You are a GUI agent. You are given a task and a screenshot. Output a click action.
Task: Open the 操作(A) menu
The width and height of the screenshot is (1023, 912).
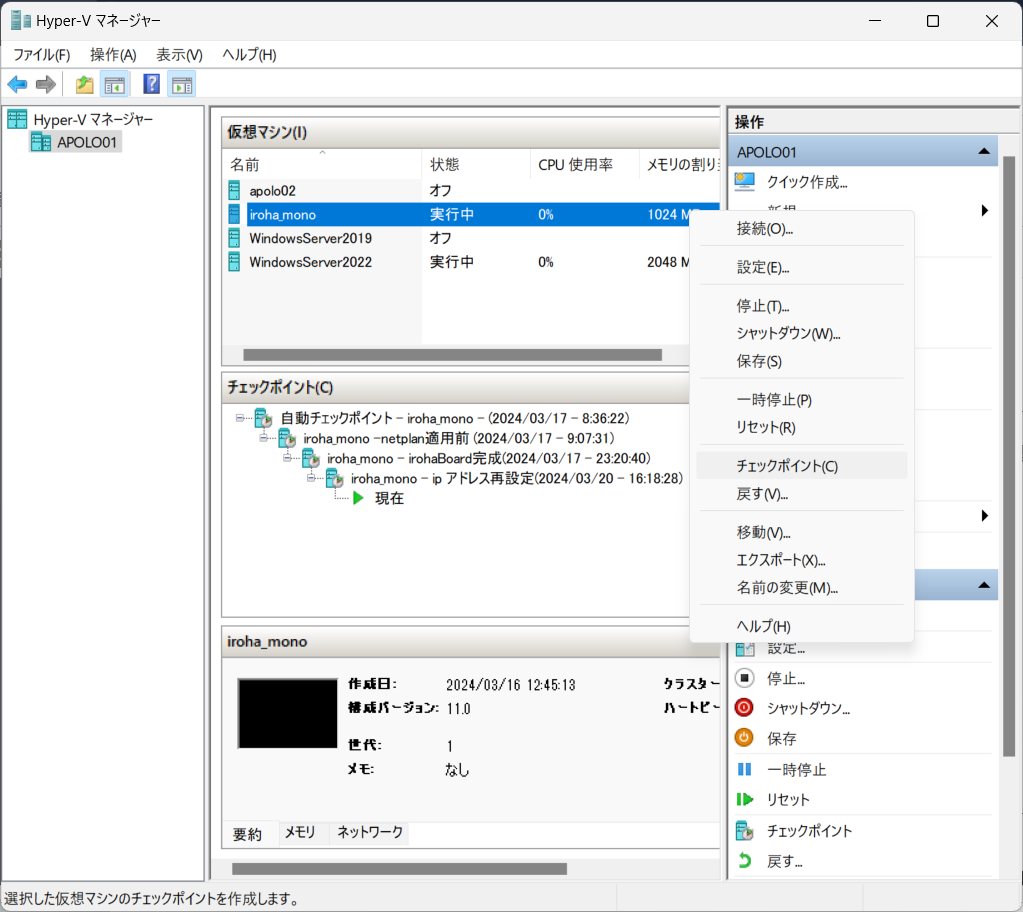(114, 55)
